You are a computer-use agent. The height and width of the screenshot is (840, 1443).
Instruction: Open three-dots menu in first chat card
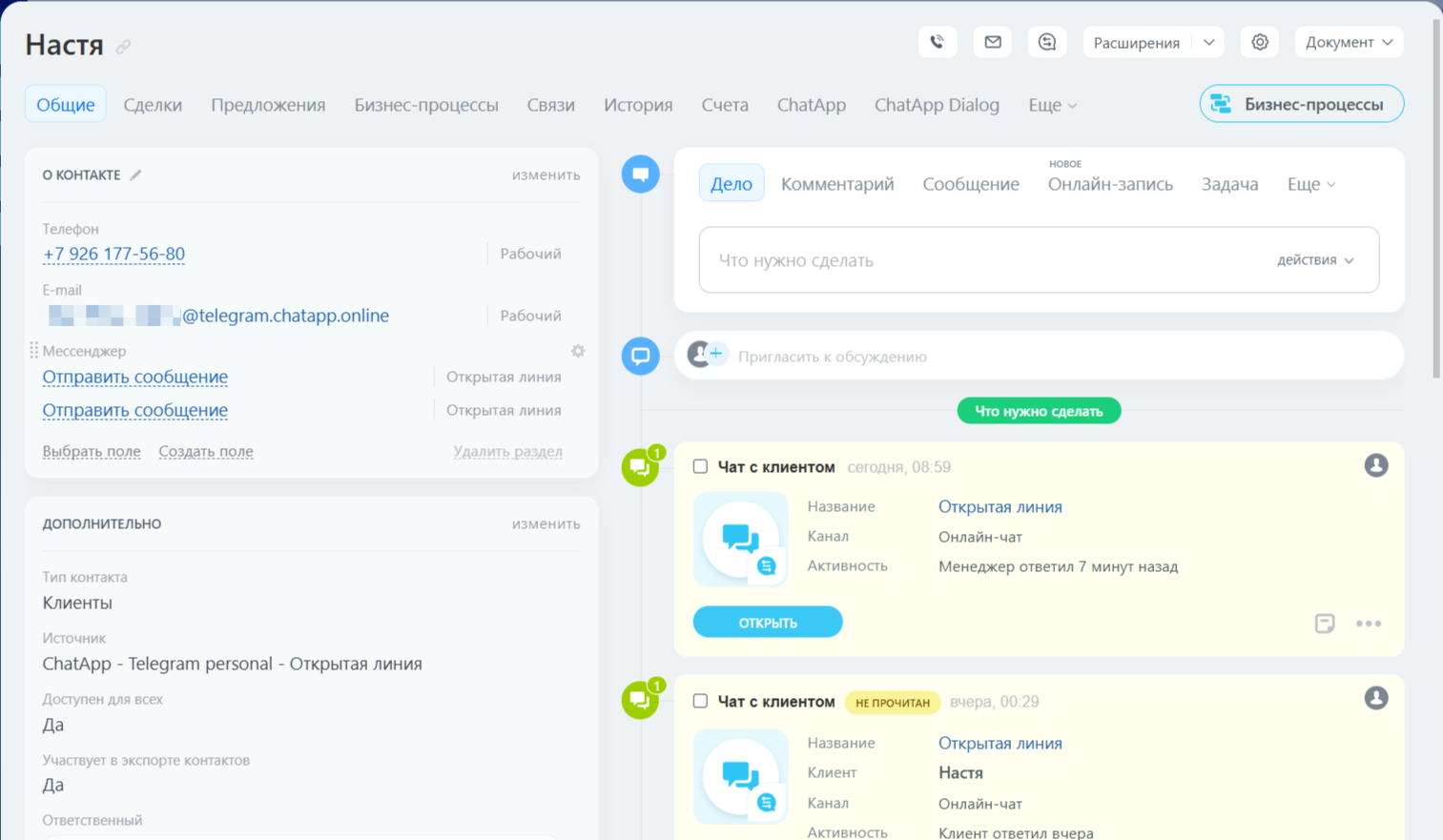(x=1369, y=624)
